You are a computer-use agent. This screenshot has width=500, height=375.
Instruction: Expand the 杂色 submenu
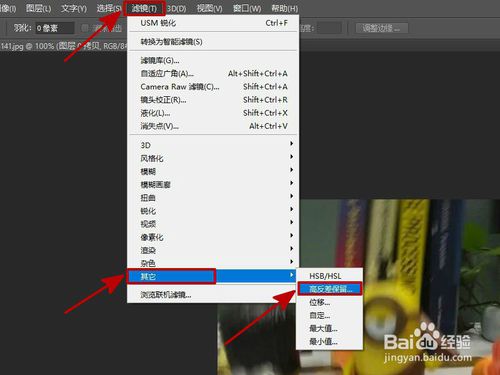click(213, 263)
